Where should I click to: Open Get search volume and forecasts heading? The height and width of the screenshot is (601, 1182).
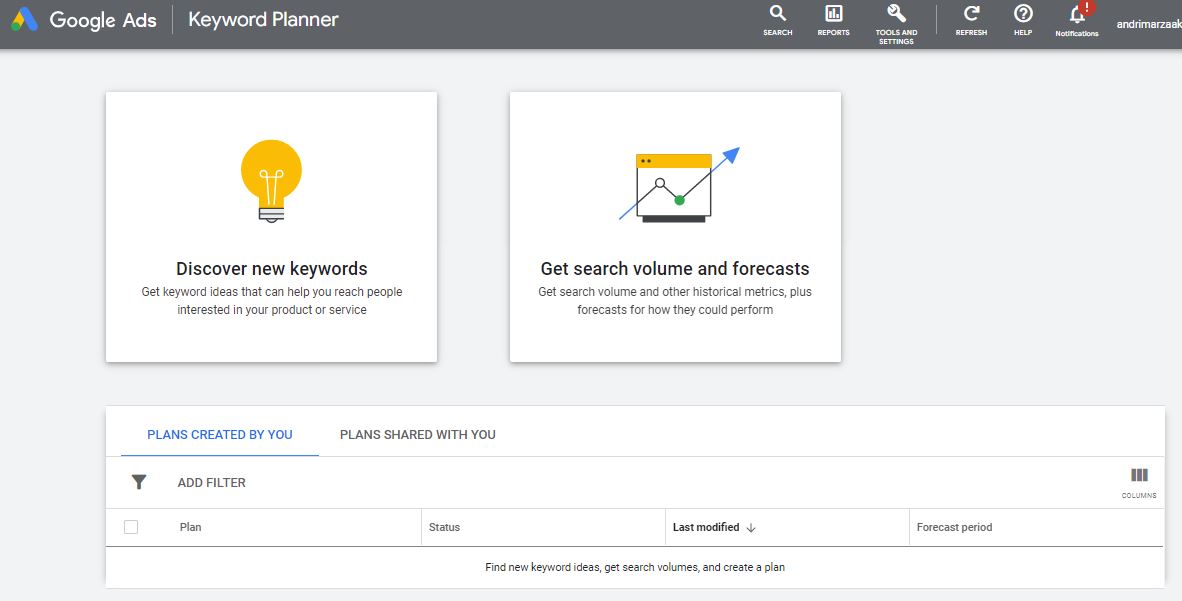click(675, 268)
